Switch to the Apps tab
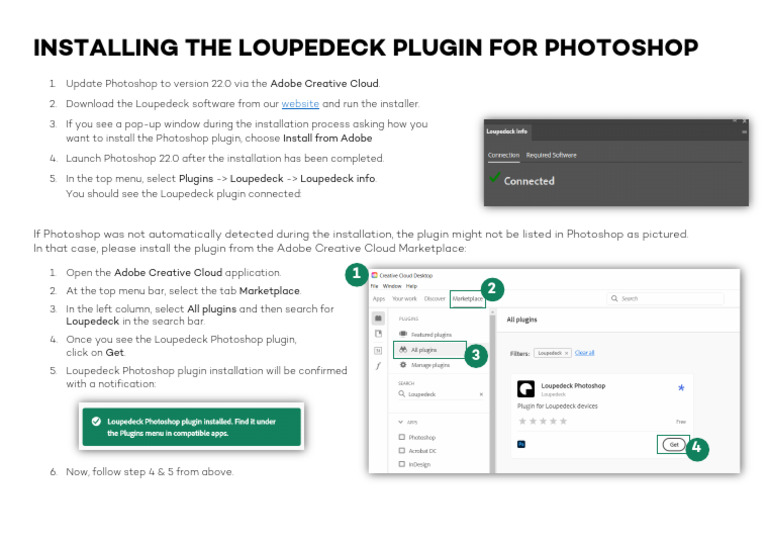 tap(379, 298)
